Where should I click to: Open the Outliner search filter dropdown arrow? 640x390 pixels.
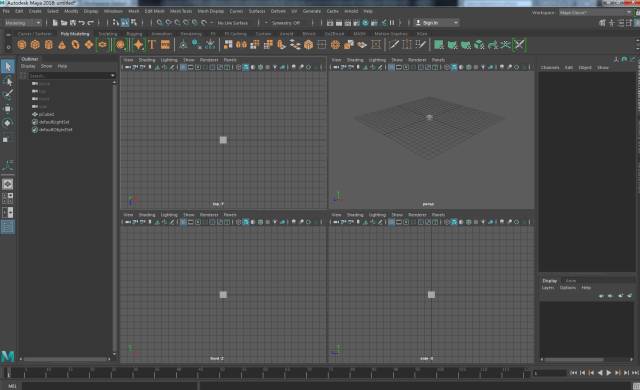pyautogui.click(x=113, y=76)
